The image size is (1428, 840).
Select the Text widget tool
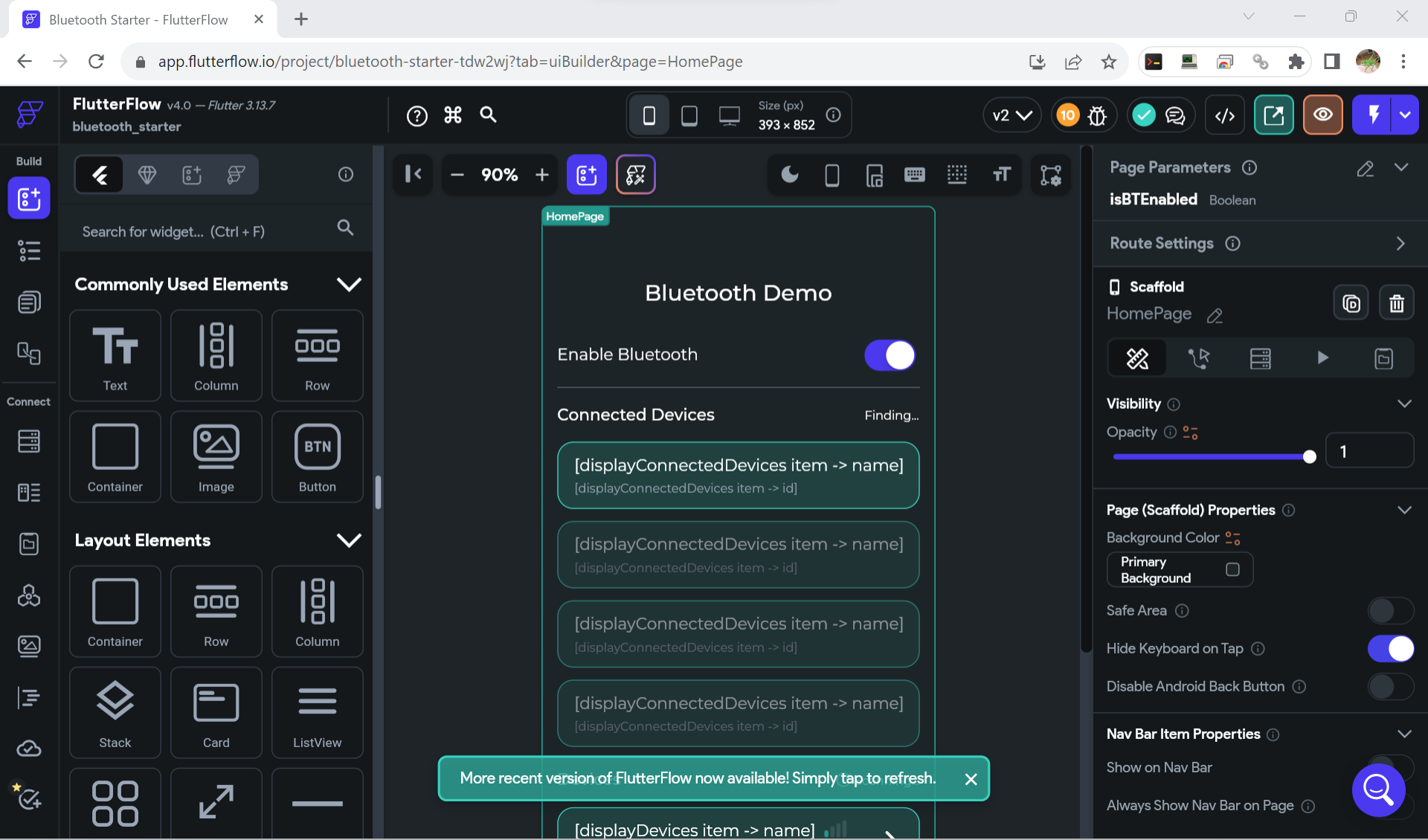coord(113,355)
